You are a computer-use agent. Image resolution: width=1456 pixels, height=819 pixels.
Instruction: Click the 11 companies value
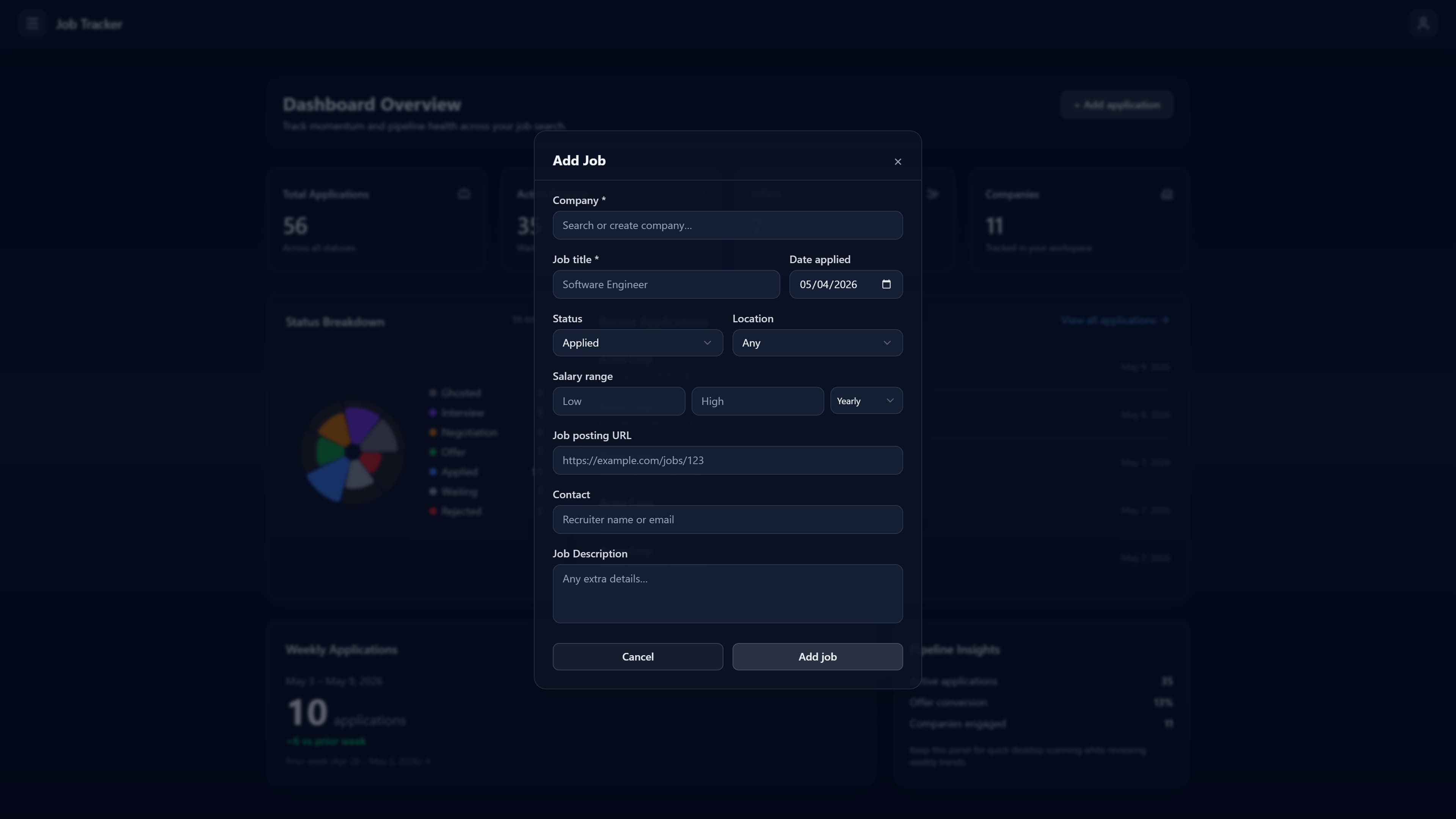coord(994,226)
